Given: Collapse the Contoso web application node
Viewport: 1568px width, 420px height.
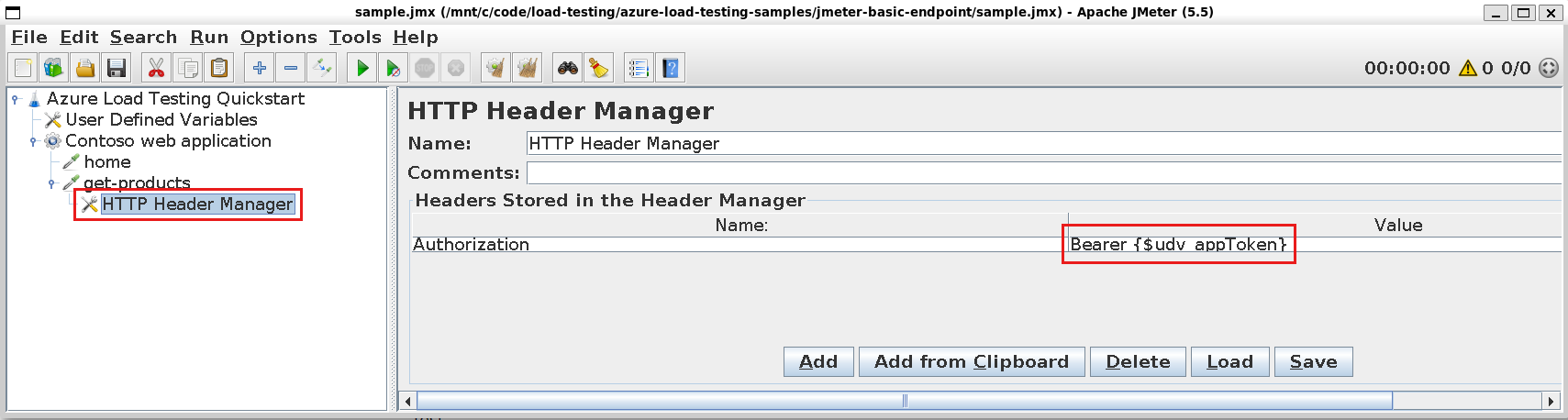Looking at the screenshot, I should pos(33,141).
